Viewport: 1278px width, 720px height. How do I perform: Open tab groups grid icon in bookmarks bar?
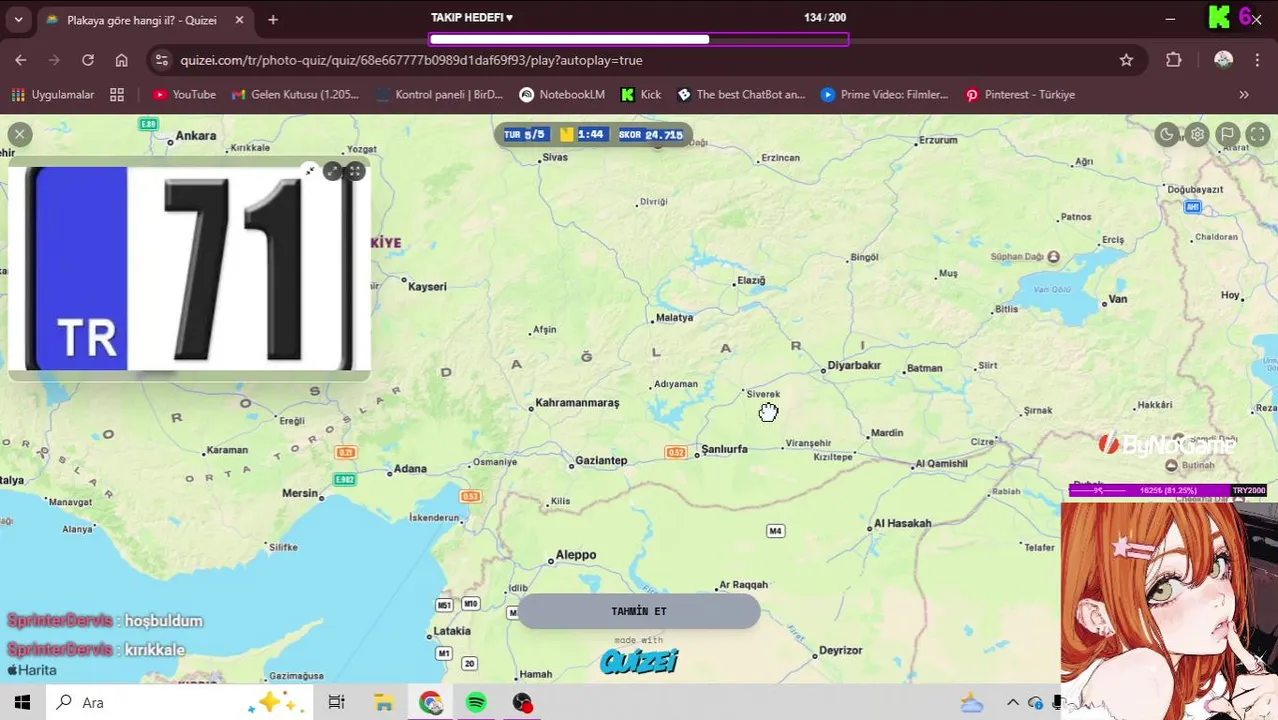coord(117,95)
